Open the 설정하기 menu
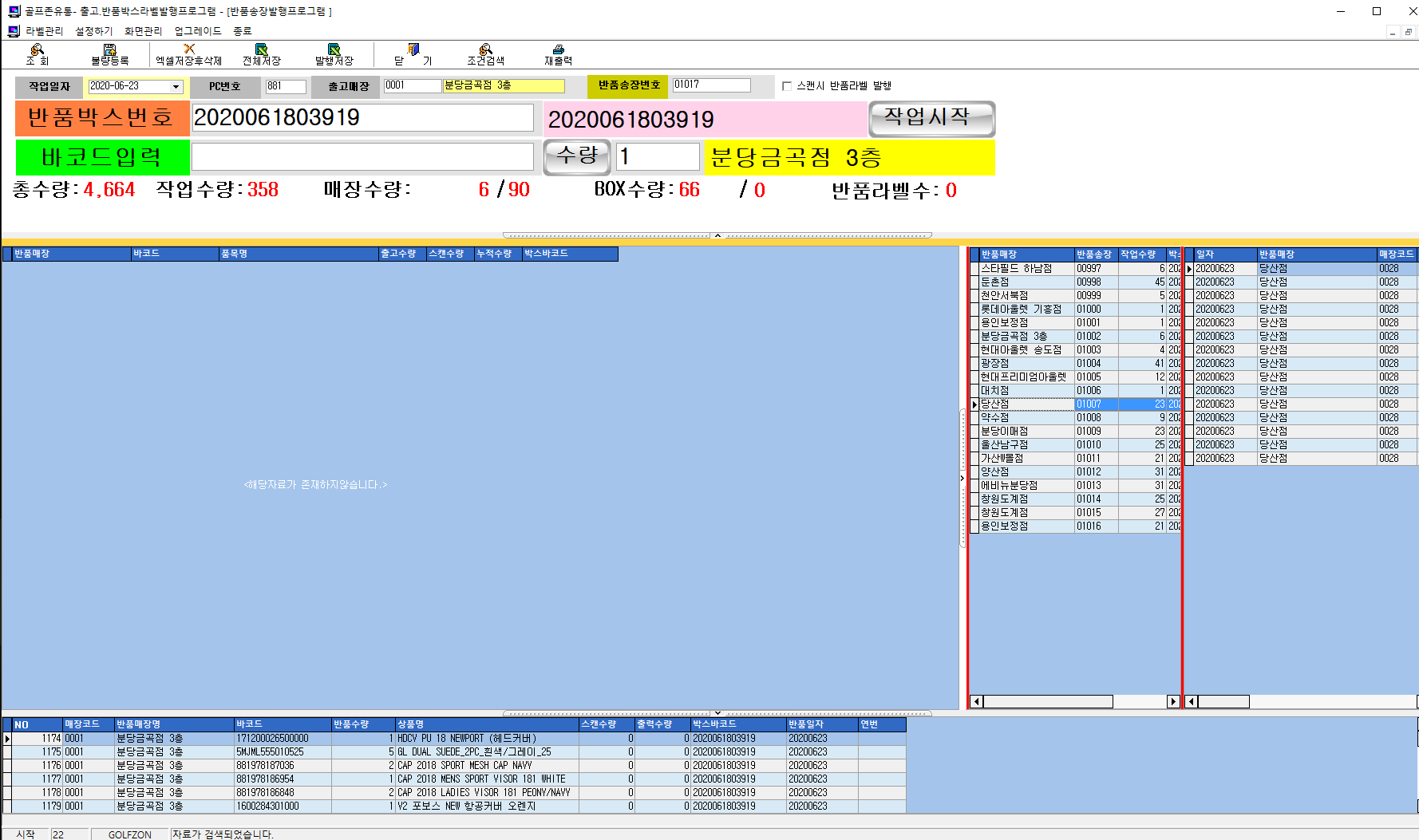Image resolution: width=1419 pixels, height=840 pixels. click(93, 31)
